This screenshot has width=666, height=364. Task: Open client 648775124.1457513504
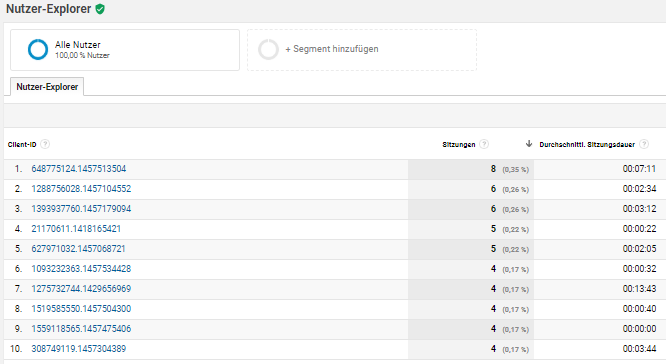point(79,169)
